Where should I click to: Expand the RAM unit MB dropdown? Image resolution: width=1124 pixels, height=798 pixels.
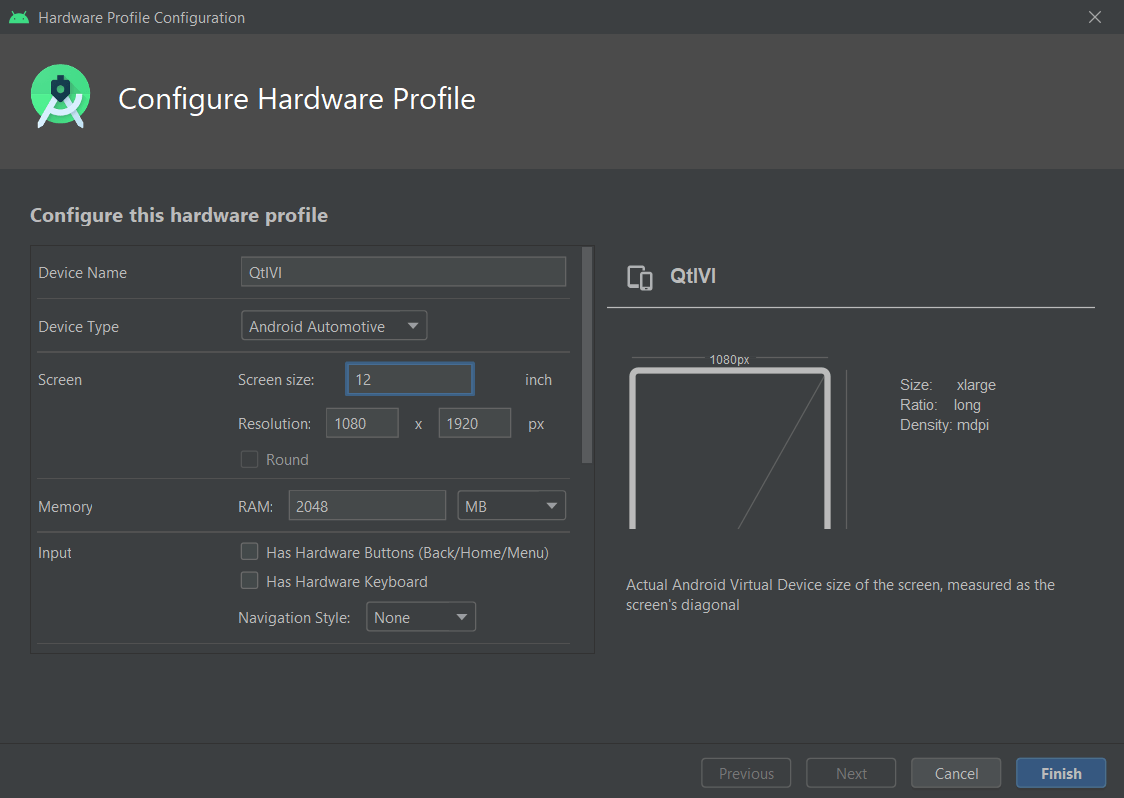coord(511,506)
